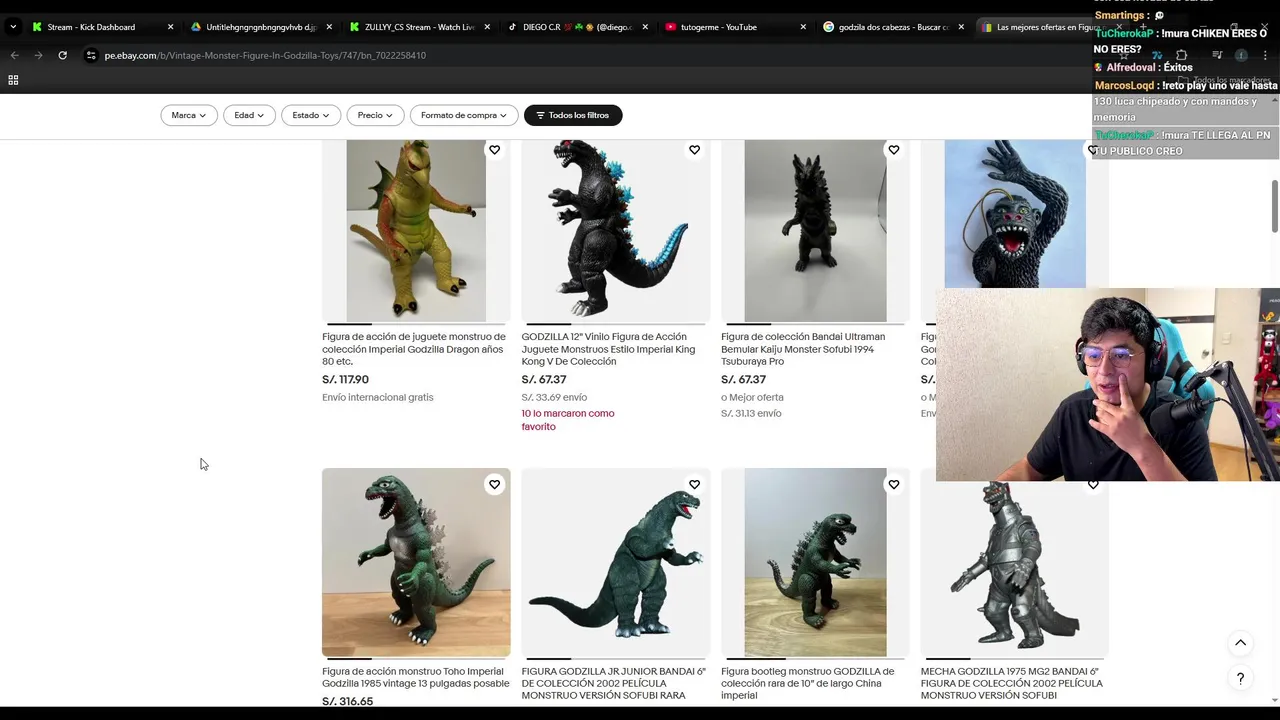This screenshot has width=1280, height=720.
Task: Open the Edad filter dropdown
Action: point(249,115)
